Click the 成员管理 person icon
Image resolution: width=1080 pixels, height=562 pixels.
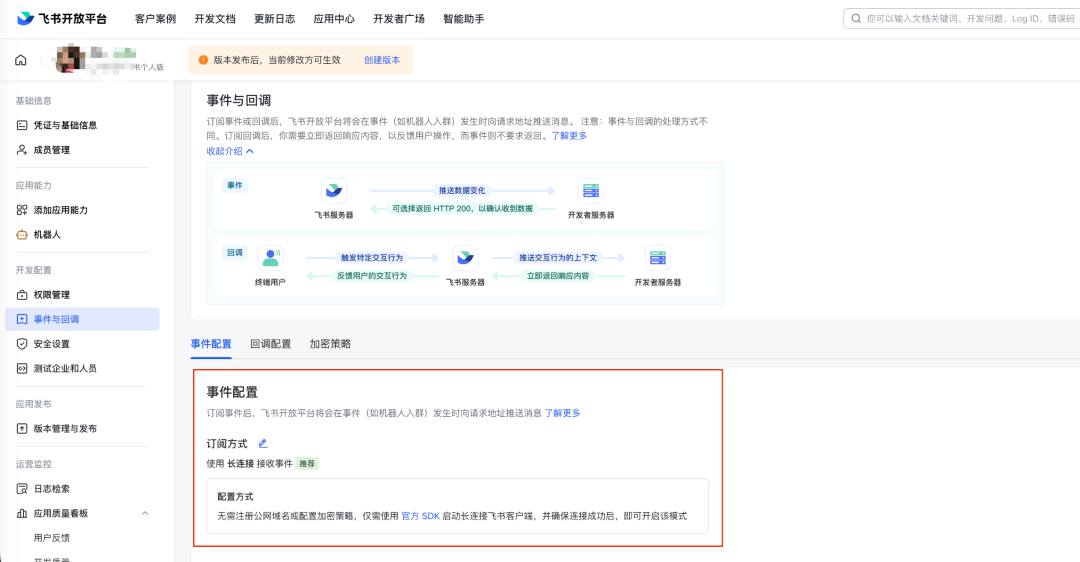tap(22, 149)
